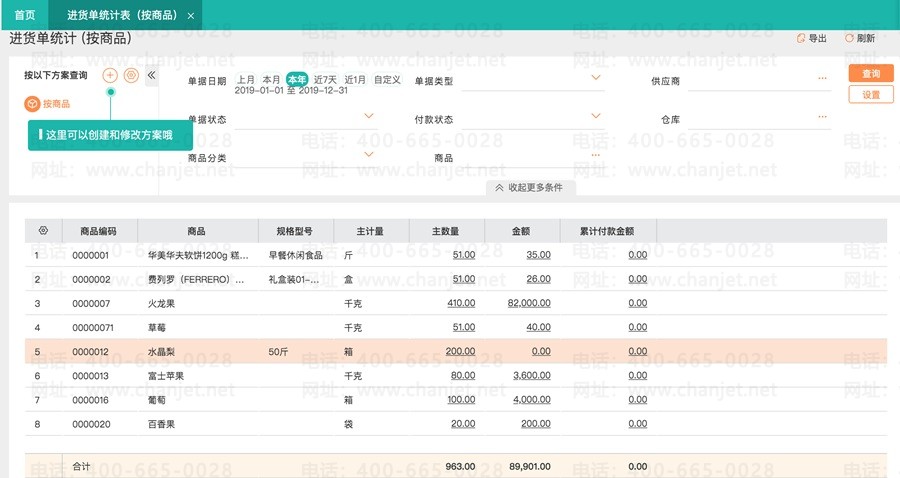Click the supplier (供应商) ellipsis picker

(x=822, y=78)
